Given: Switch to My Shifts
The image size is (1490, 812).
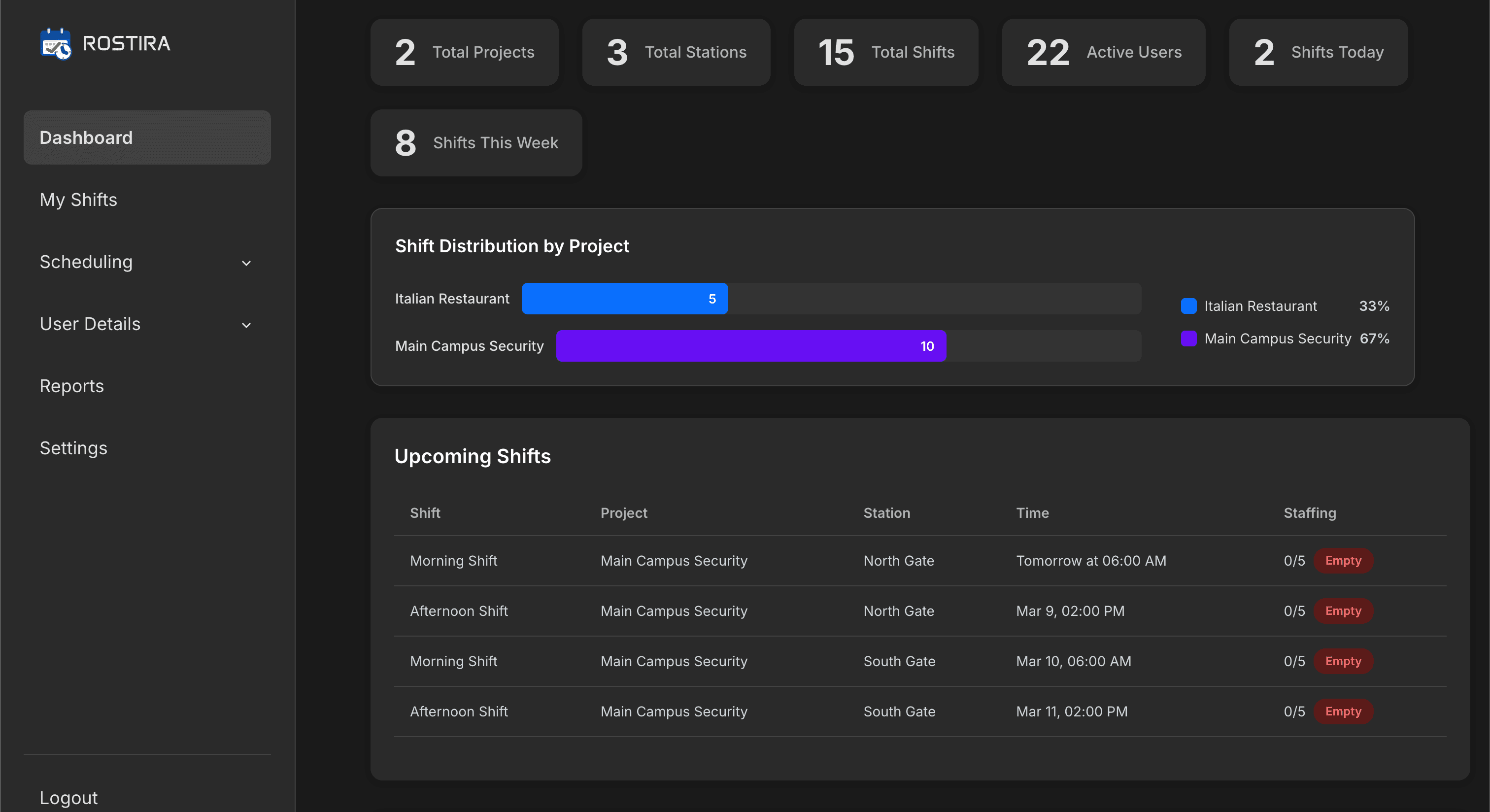Looking at the screenshot, I should coord(78,200).
